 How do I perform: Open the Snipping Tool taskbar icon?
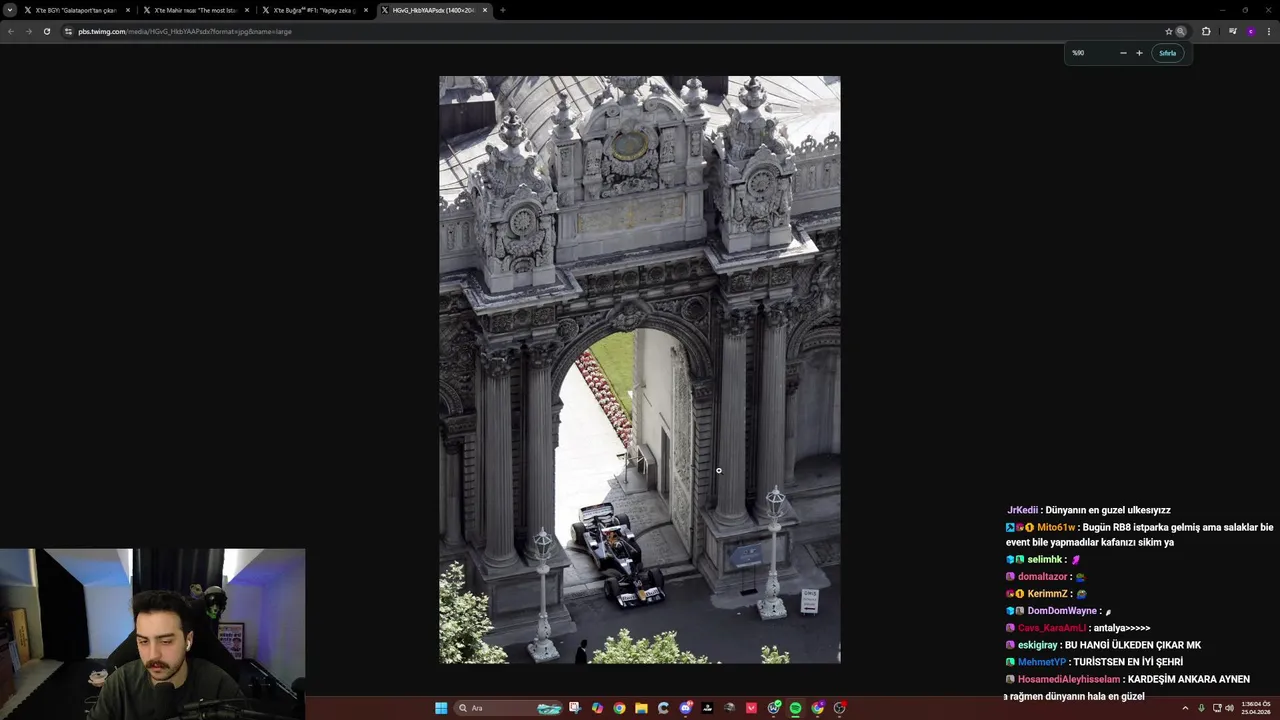575,708
